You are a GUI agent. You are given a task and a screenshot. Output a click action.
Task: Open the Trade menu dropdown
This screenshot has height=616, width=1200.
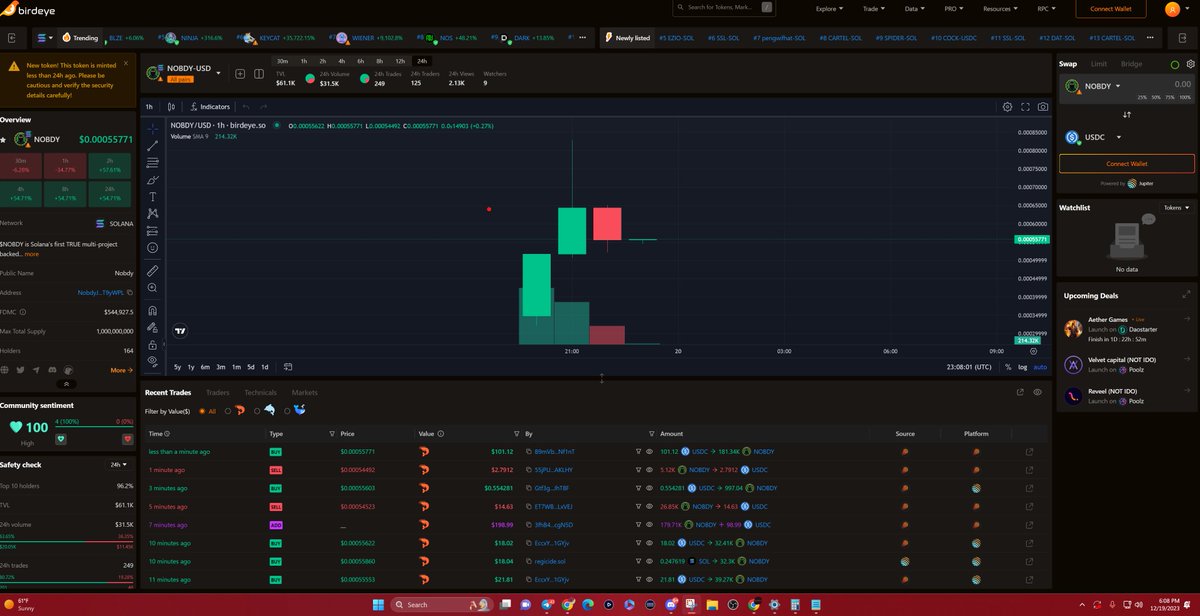[x=873, y=9]
